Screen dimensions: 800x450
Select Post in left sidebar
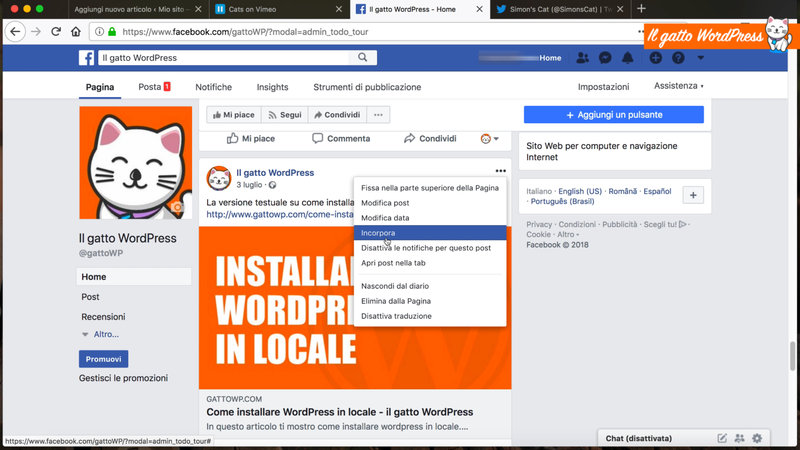pyautogui.click(x=90, y=297)
